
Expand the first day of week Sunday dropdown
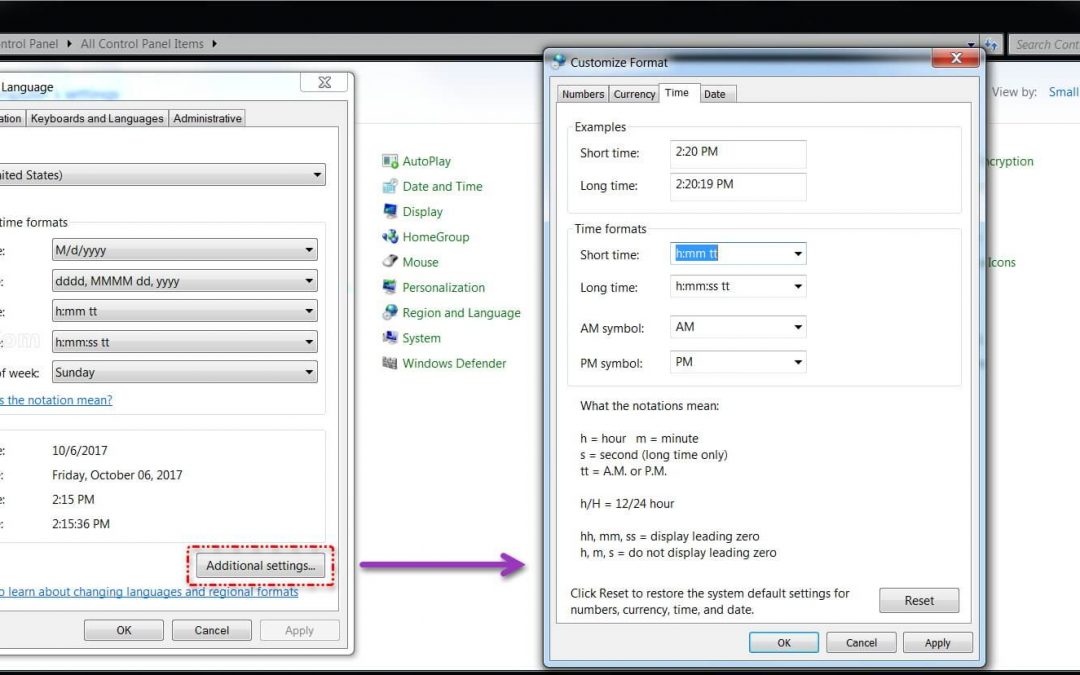[308, 372]
